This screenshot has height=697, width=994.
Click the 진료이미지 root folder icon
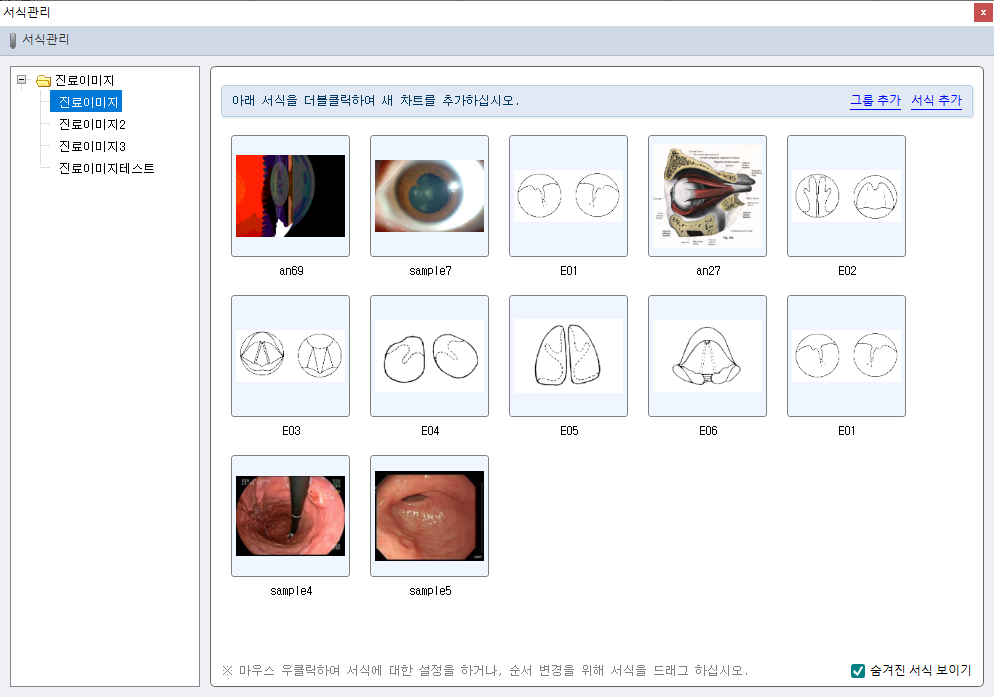point(43,81)
